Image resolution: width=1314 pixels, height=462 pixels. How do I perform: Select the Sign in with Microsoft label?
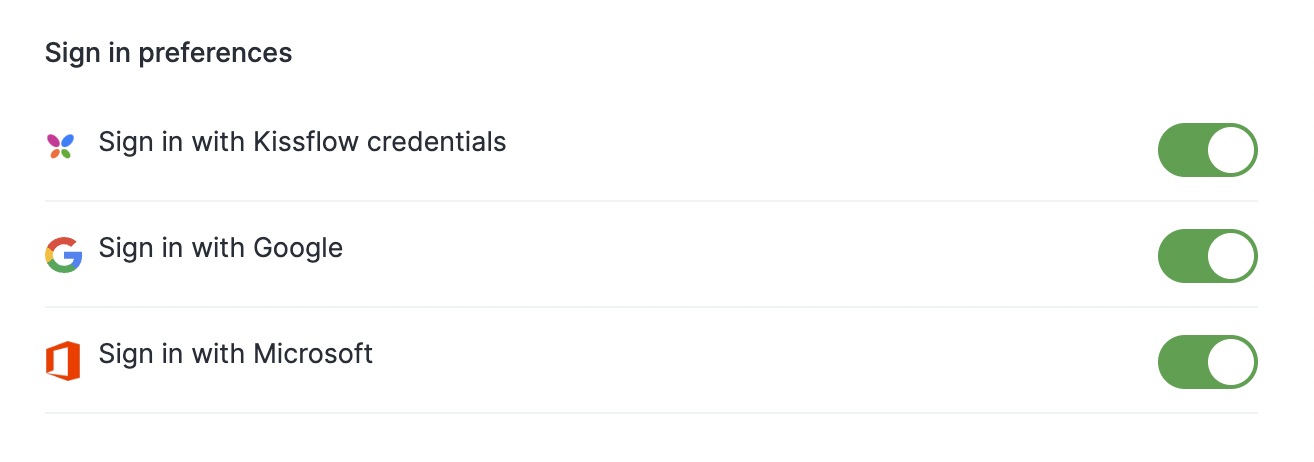[236, 354]
